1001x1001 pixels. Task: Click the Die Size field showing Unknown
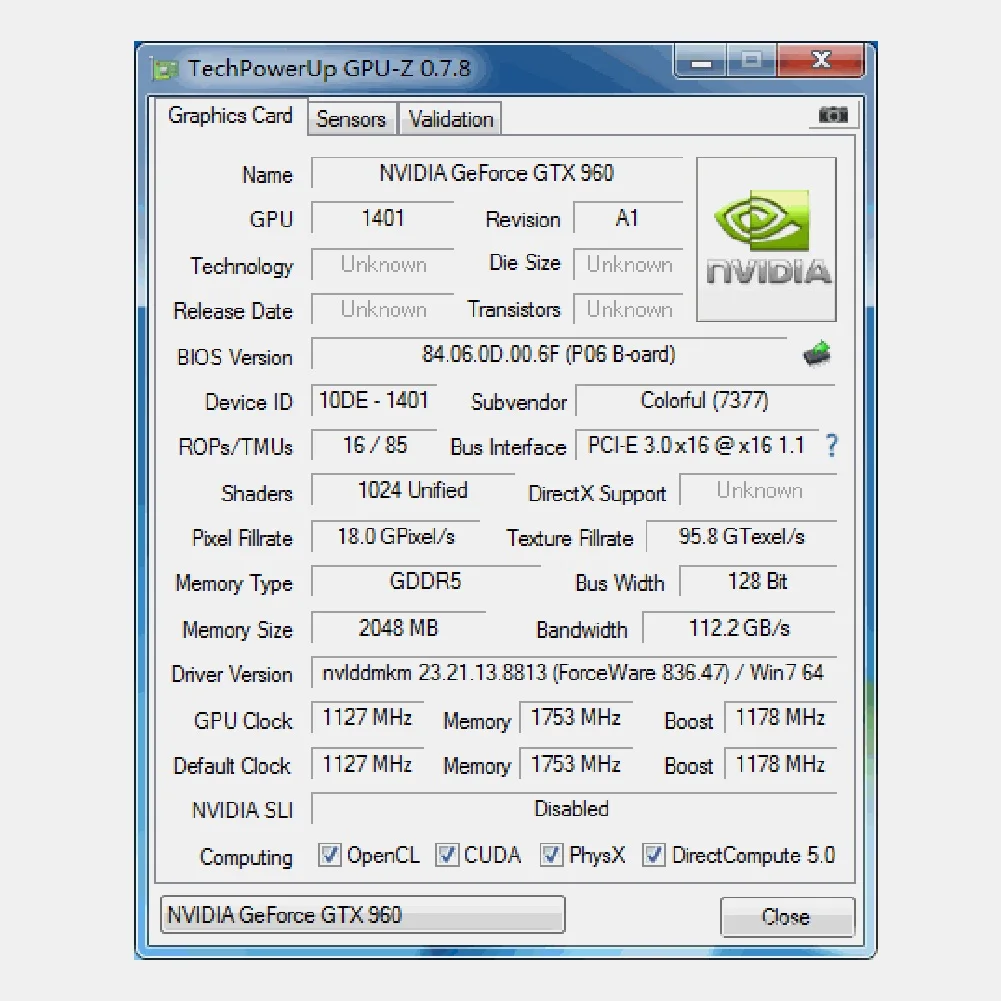pyautogui.click(x=628, y=264)
